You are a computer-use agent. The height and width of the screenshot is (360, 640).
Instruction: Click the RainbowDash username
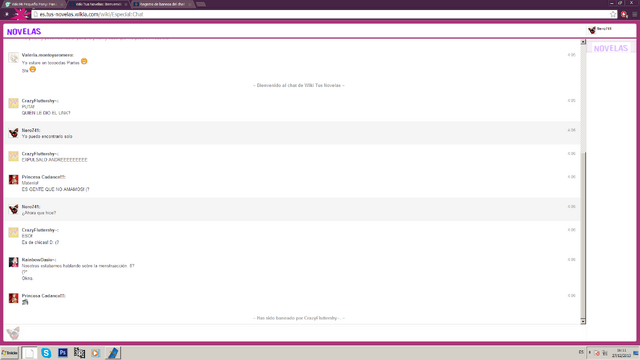click(x=38, y=260)
